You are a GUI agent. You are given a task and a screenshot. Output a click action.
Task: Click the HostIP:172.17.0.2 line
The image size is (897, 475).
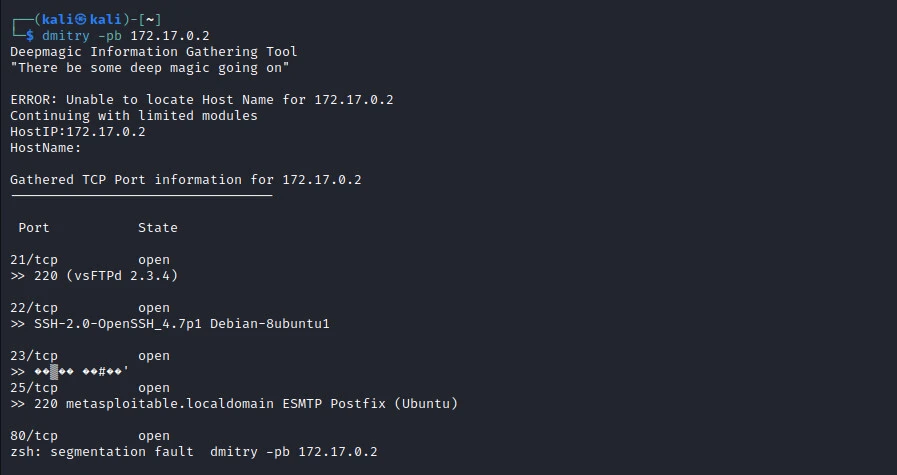77,132
